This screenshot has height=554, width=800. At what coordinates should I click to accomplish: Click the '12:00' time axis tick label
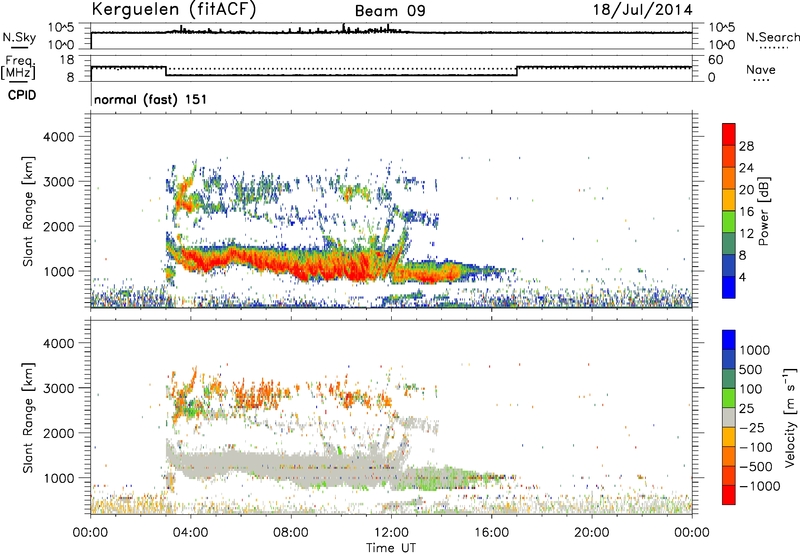391,533
